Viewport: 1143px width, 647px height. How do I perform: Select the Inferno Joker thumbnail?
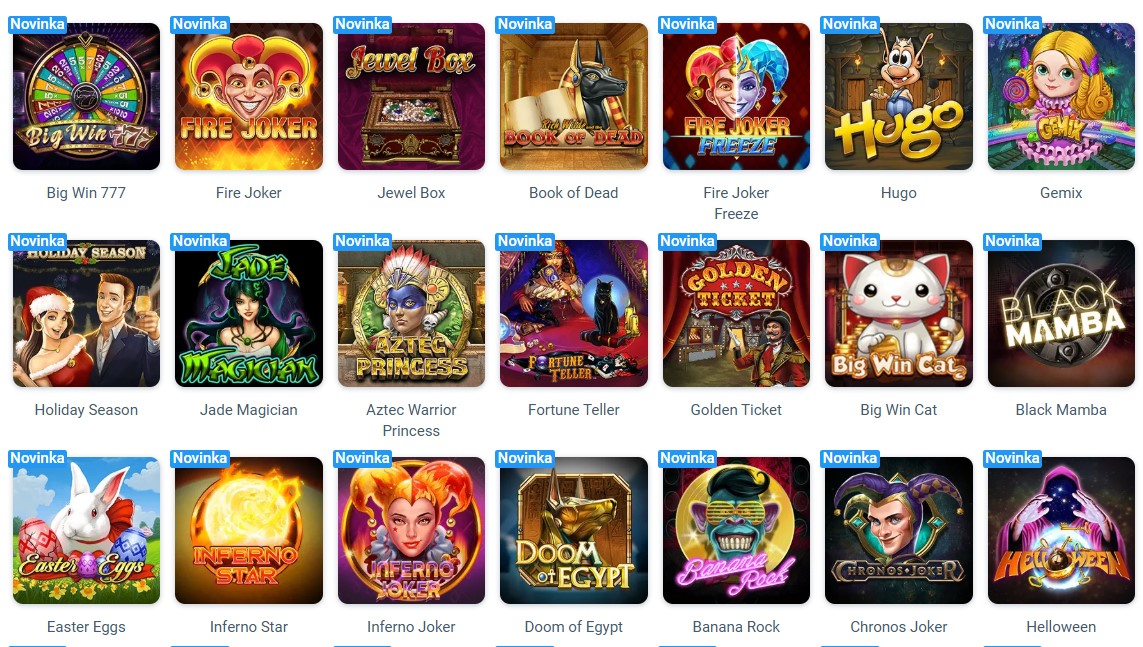pos(411,530)
